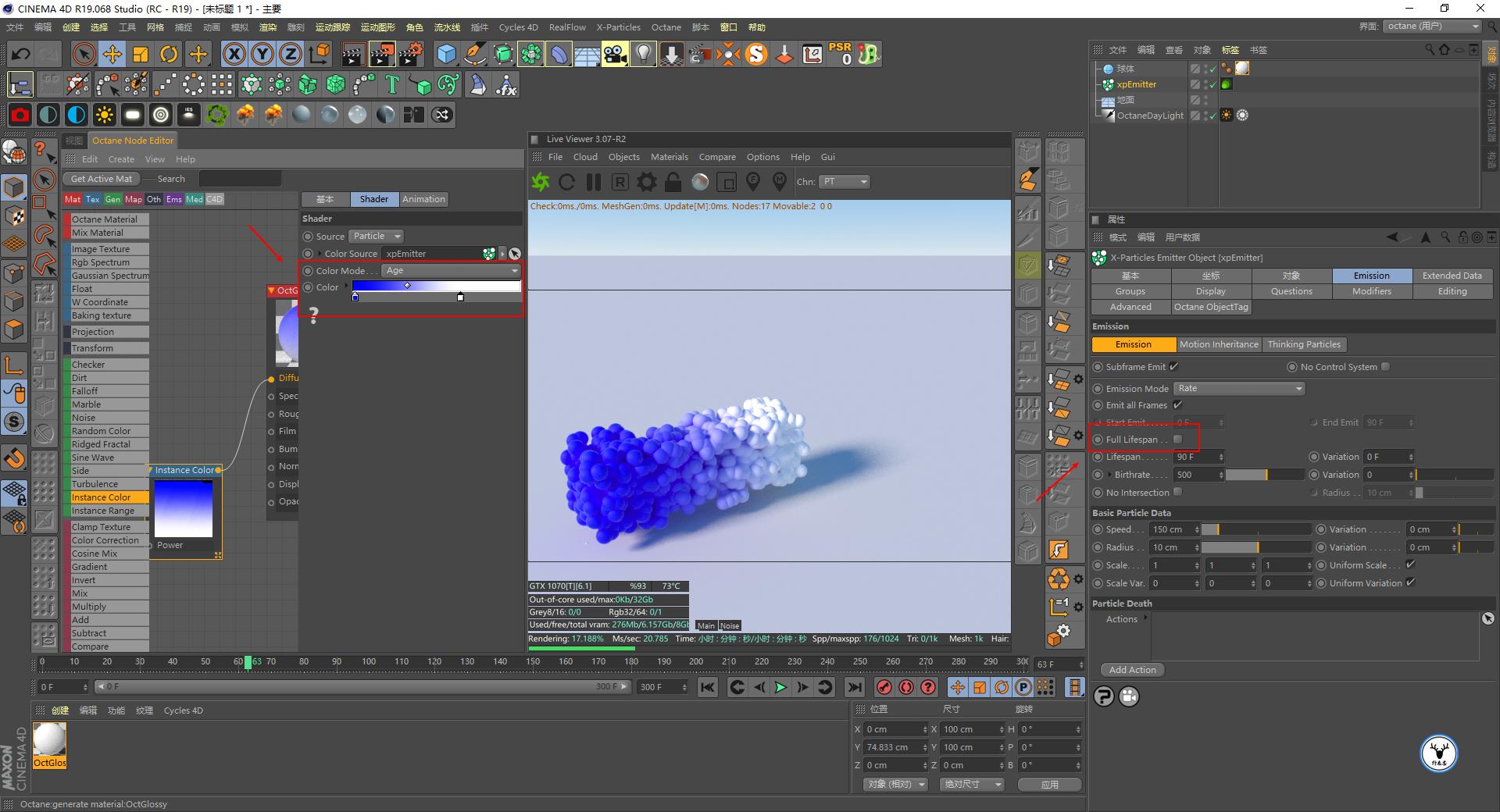
Task: Enable the Full Lifespan checkbox
Action: coord(1177,439)
